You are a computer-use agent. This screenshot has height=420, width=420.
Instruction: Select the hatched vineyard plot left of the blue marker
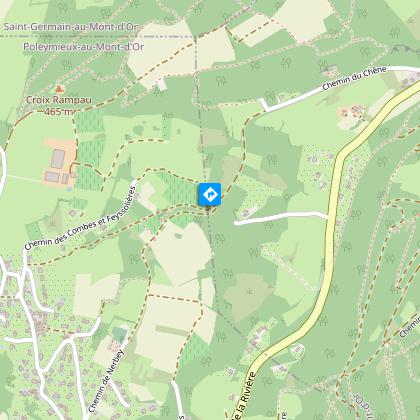coord(178,188)
